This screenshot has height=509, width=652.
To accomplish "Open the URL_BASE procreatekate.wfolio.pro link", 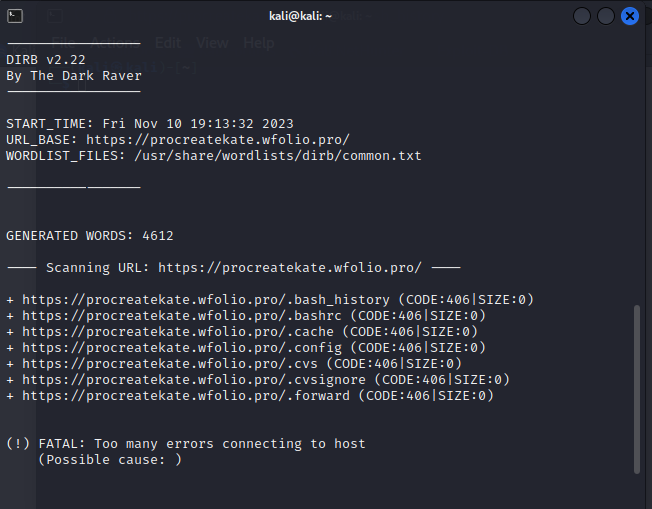I will [x=218, y=140].
